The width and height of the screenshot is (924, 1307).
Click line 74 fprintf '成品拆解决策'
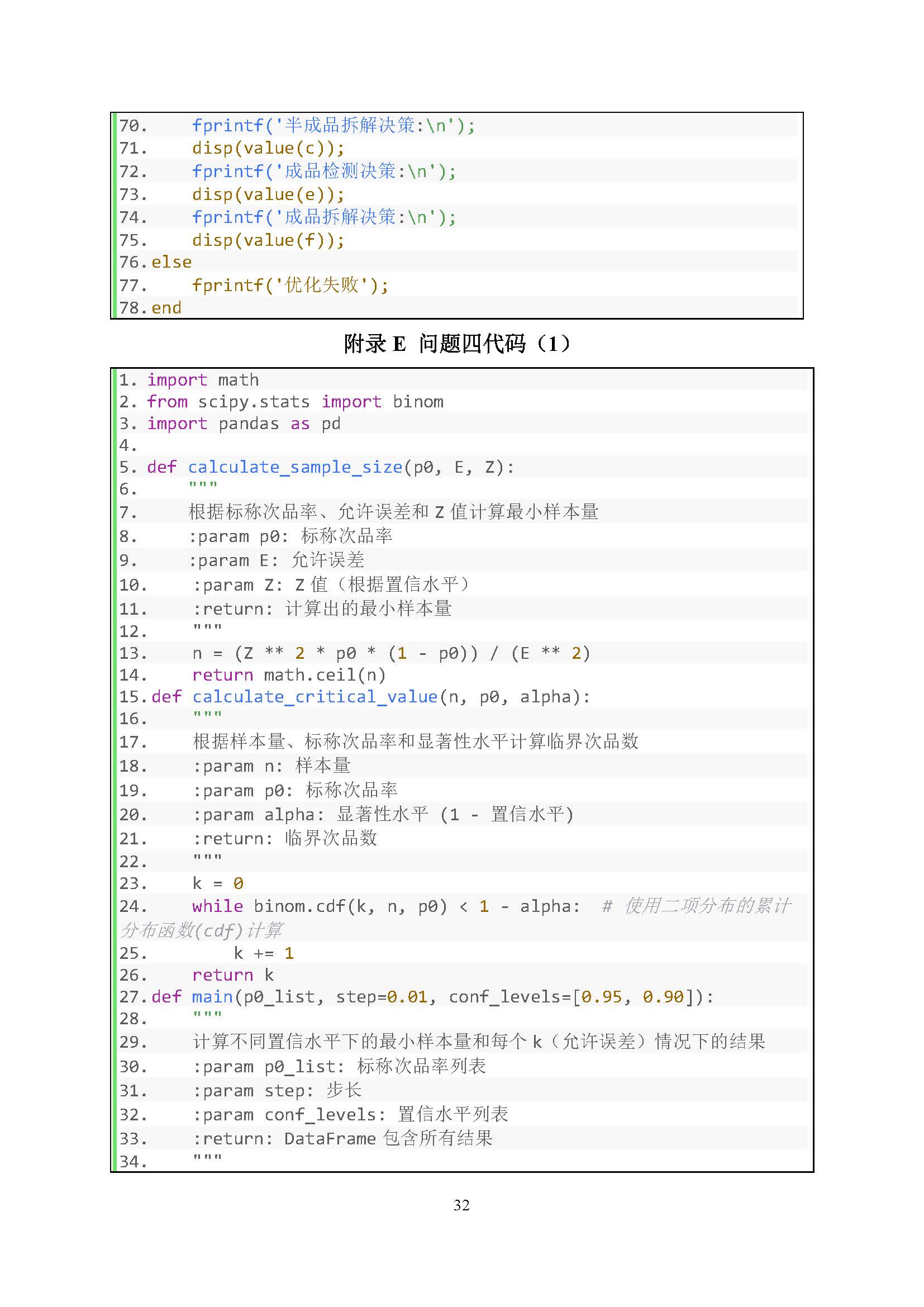[x=324, y=217]
